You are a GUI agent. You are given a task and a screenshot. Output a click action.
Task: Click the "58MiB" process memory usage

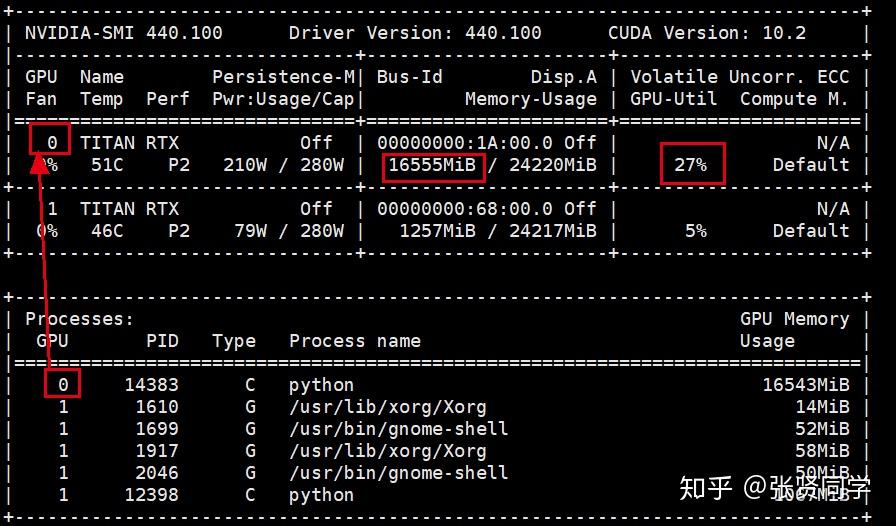tap(822, 451)
